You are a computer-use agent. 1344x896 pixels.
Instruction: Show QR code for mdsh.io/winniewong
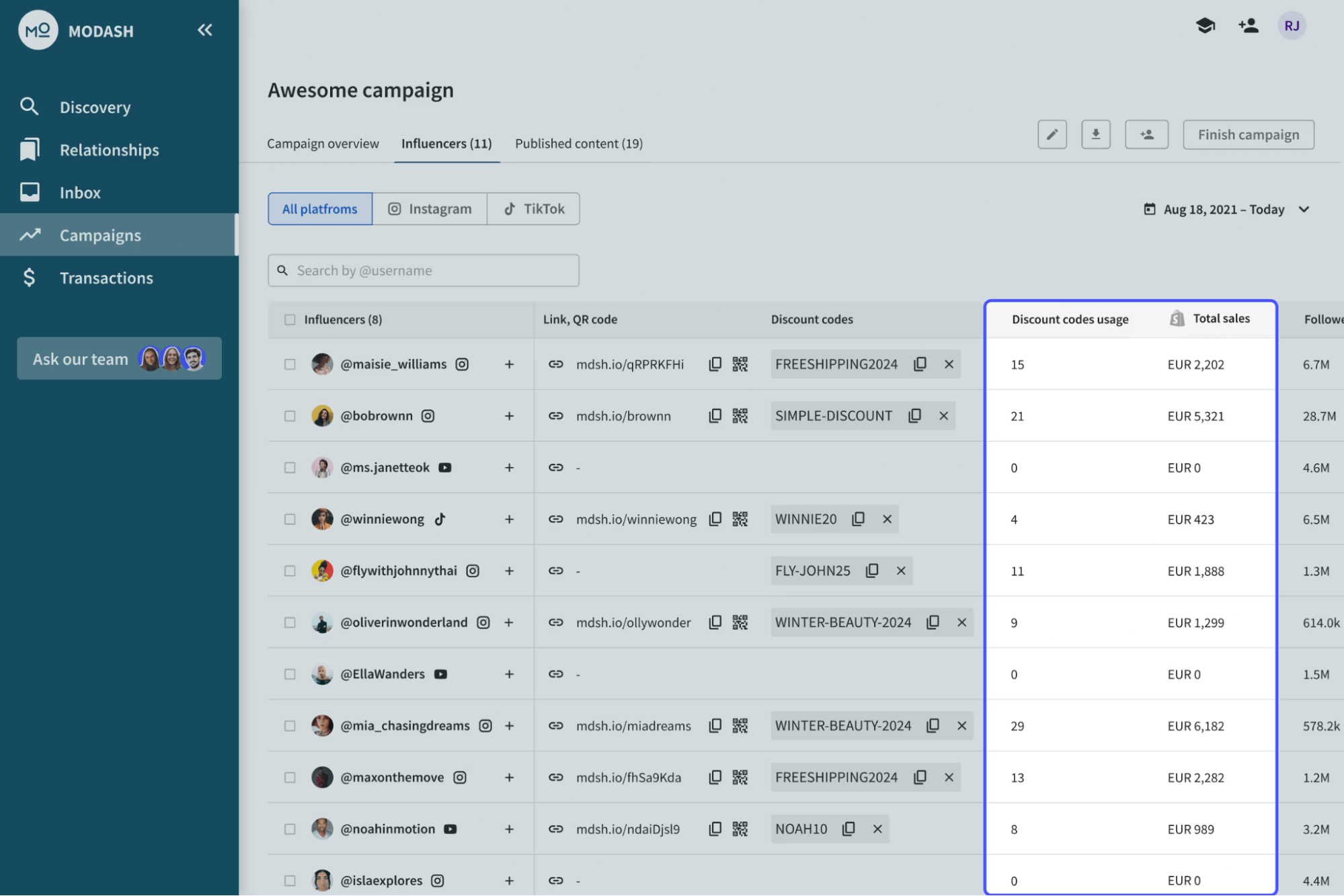(740, 519)
